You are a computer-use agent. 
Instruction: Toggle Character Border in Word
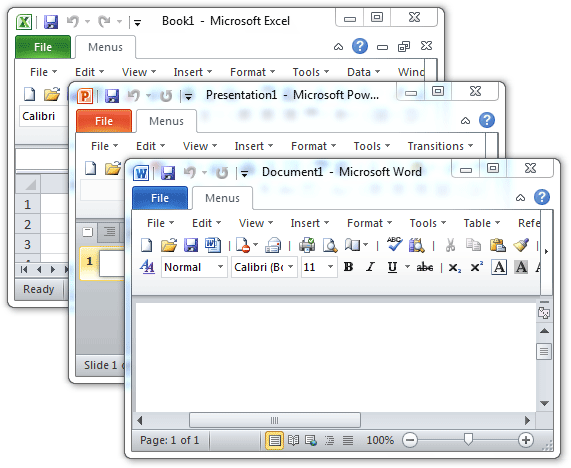499,267
